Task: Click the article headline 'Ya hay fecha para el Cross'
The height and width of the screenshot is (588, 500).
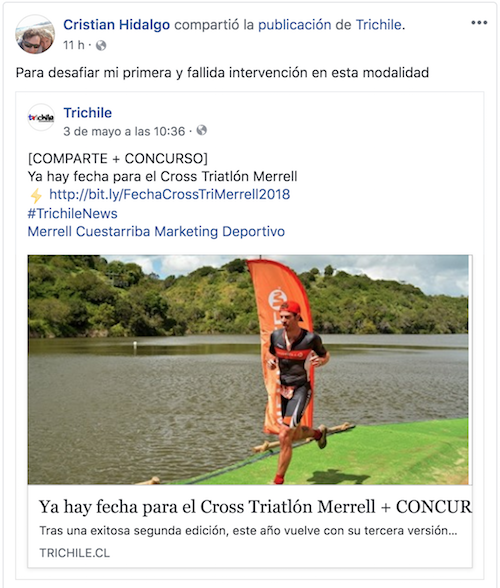Action: pyautogui.click(x=255, y=507)
